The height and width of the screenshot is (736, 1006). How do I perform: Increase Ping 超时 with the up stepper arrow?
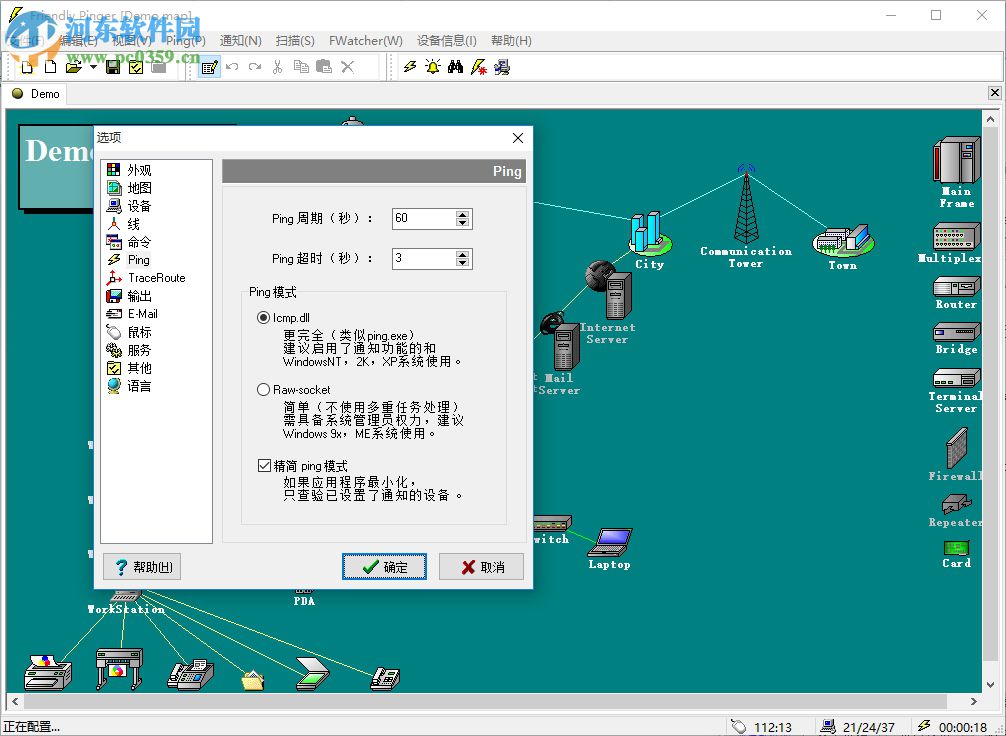463,254
